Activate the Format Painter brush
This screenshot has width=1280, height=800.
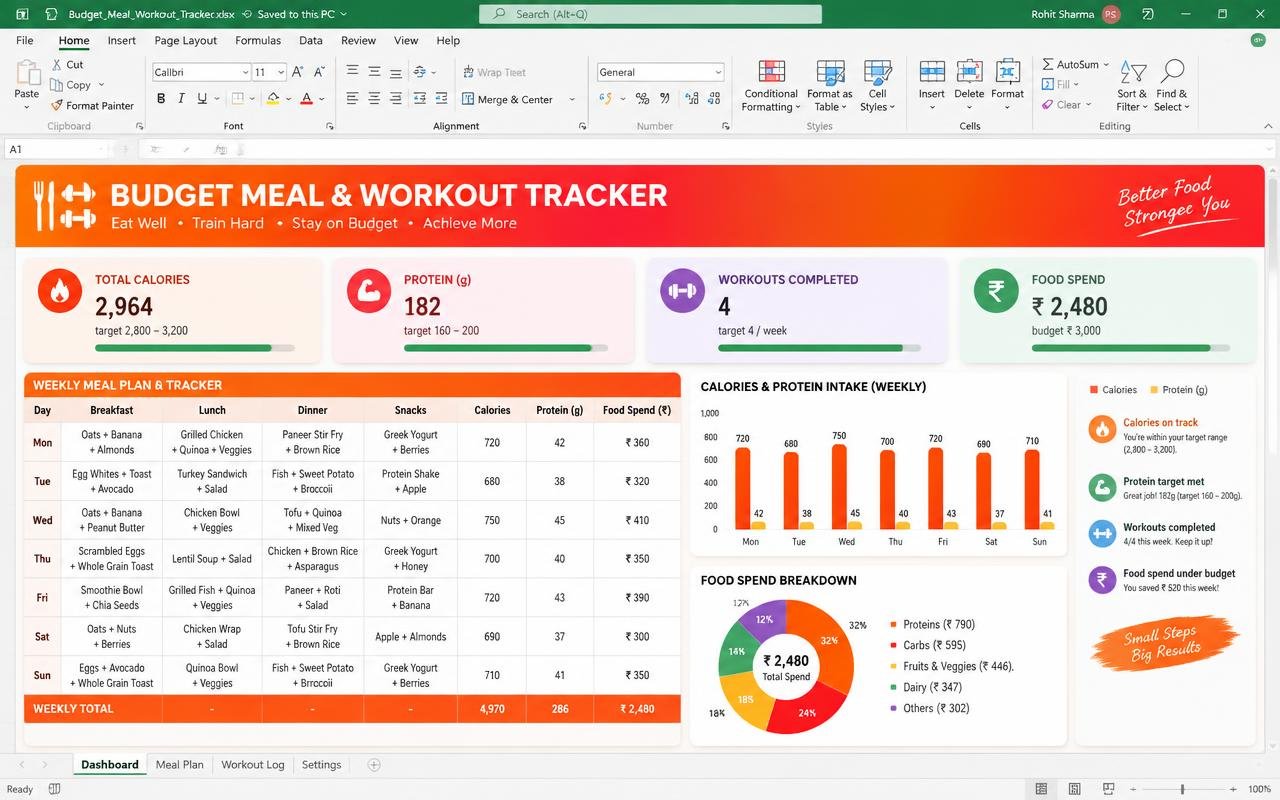coord(57,105)
